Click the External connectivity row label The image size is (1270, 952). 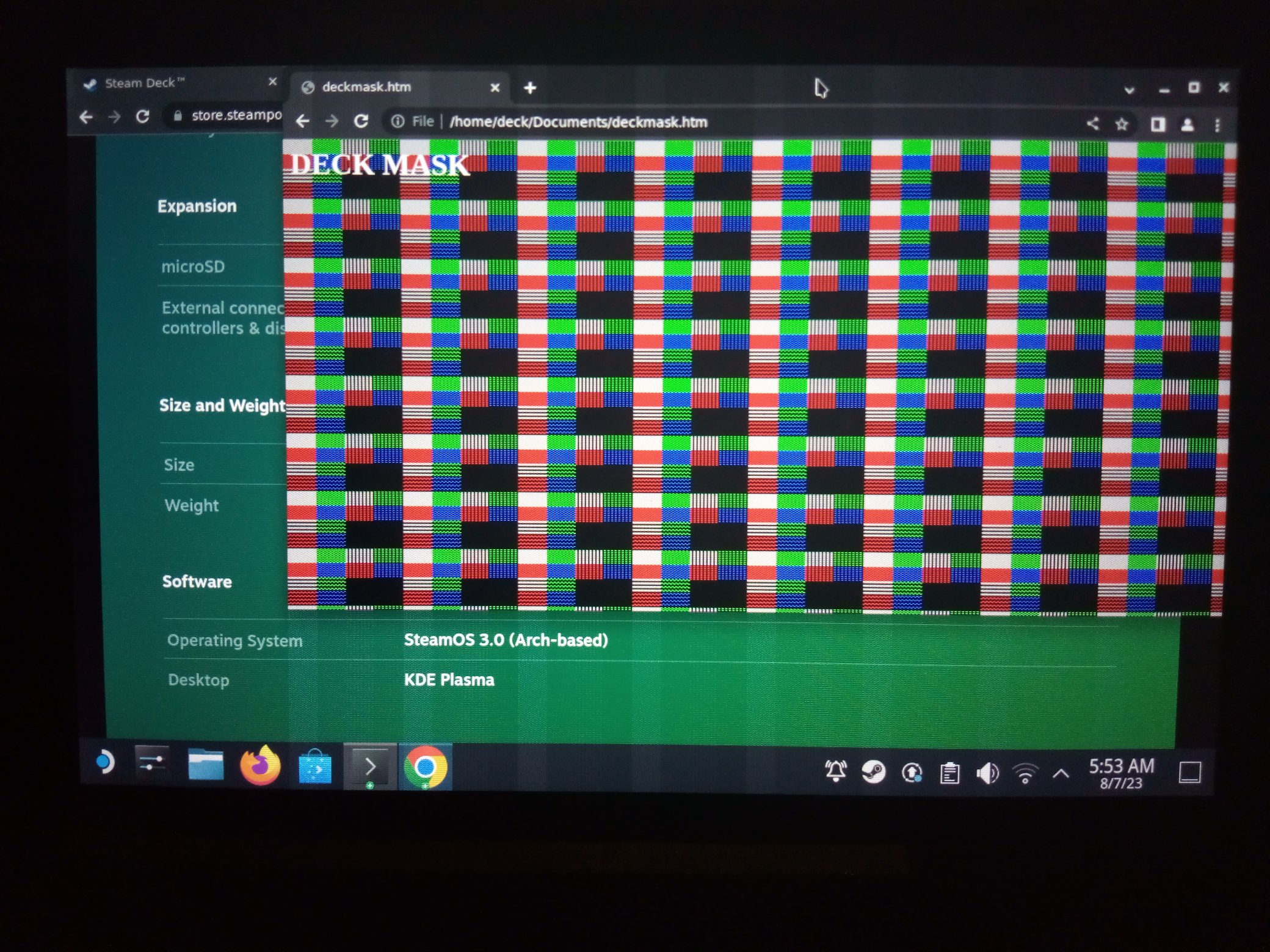pos(223,318)
